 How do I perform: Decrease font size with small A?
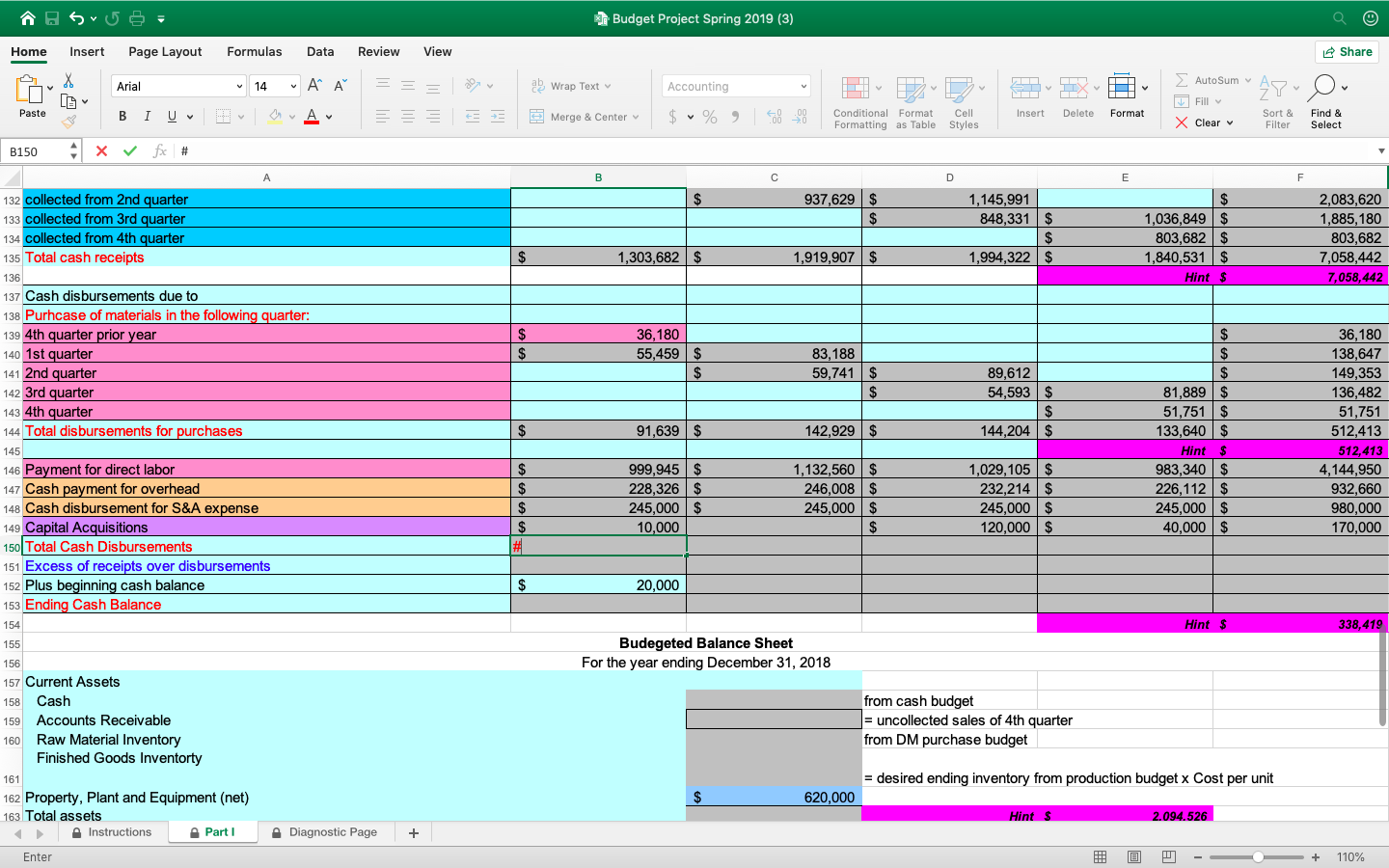click(340, 86)
